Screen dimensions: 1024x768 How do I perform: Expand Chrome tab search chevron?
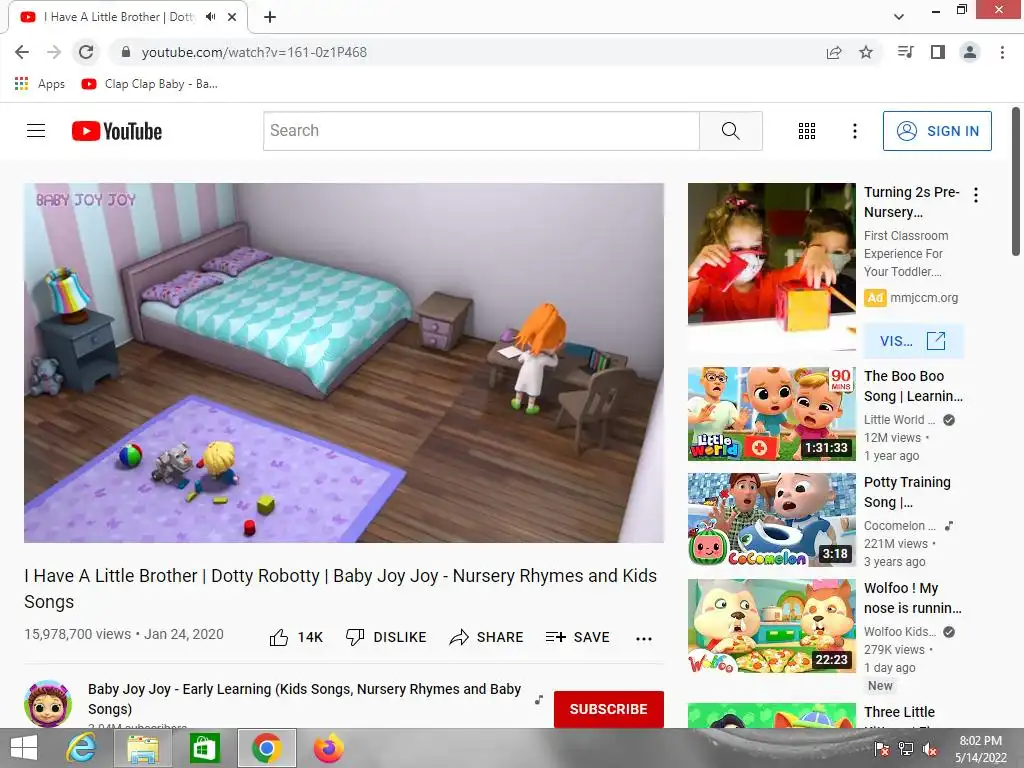(x=899, y=17)
